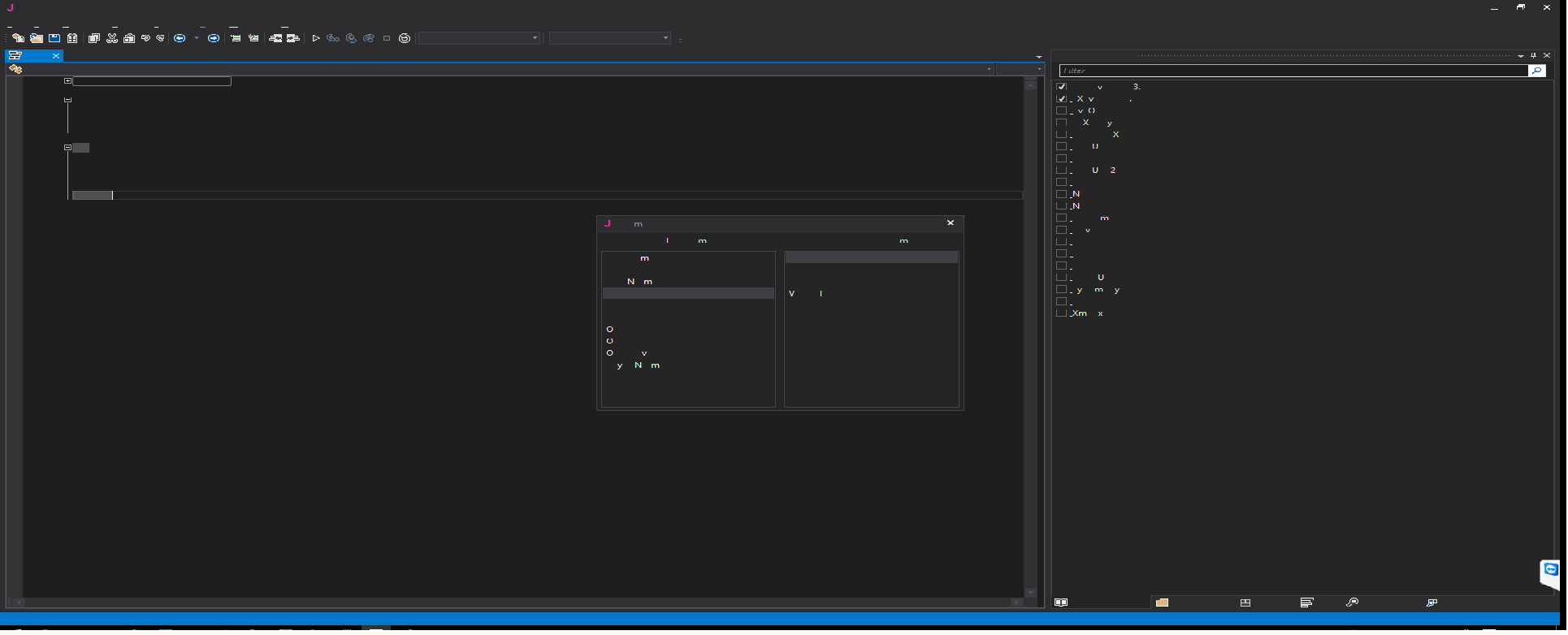Screen dimensions: 1568x635
Task: Open dropdown arrow beside Navigate Back button
Action: click(x=197, y=38)
